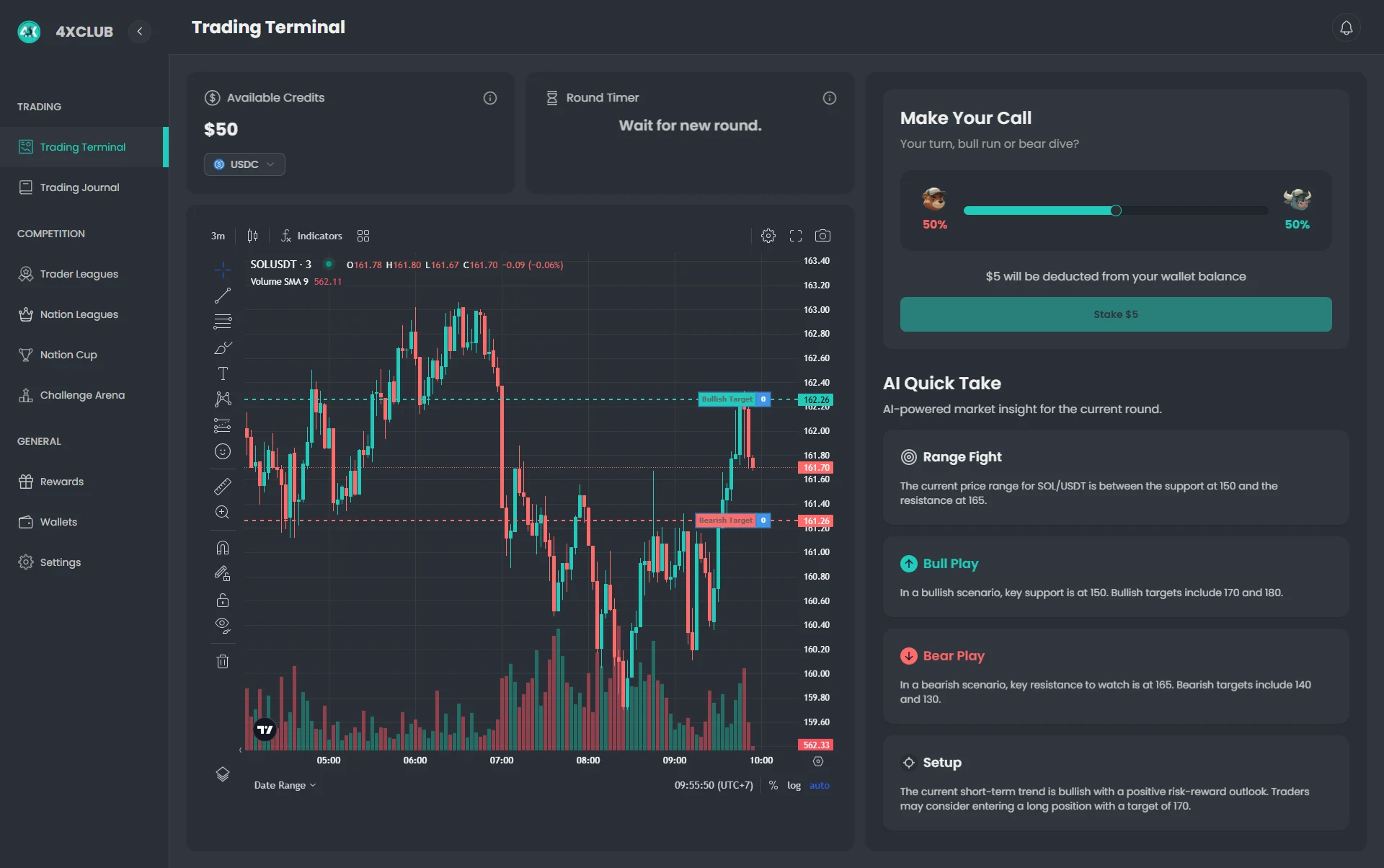Select candlestick chart style icon
Image resolution: width=1384 pixels, height=868 pixels.
[252, 236]
